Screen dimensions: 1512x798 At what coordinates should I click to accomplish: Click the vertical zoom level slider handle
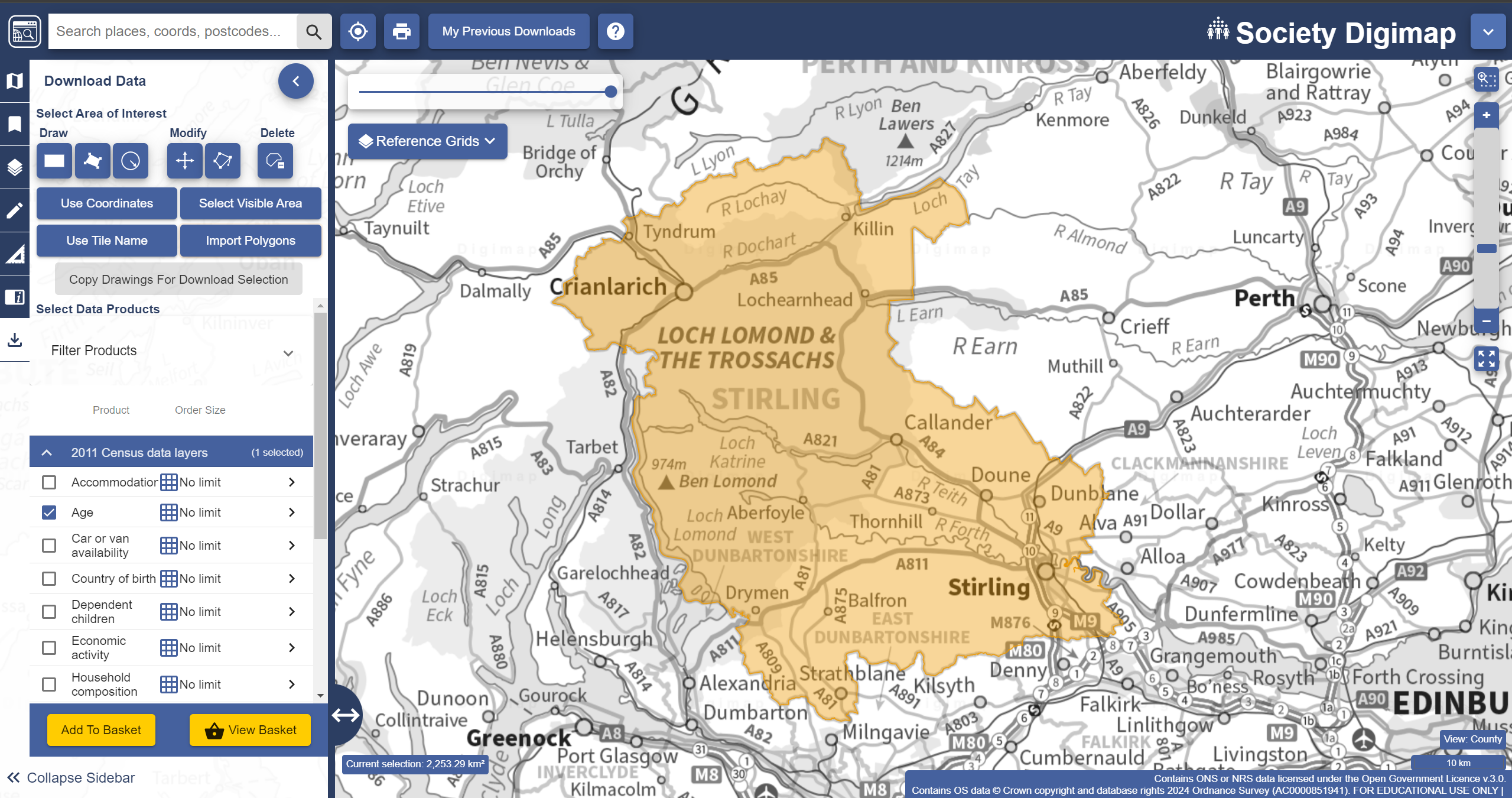(x=1487, y=249)
